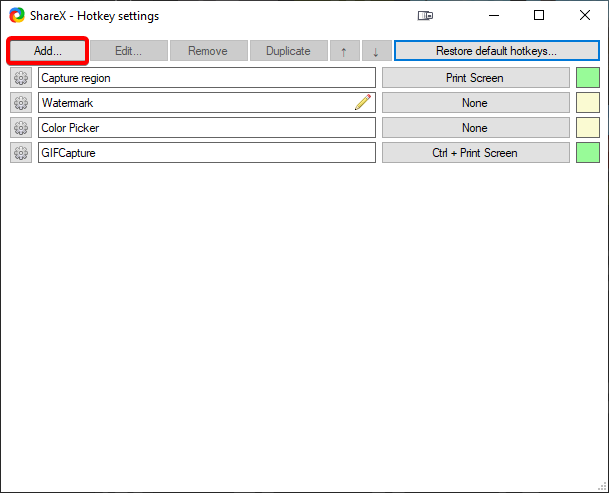Viewport: 609px width, 493px height.
Task: Change the Print Screen hotkey for Capture region
Action: click(x=475, y=78)
